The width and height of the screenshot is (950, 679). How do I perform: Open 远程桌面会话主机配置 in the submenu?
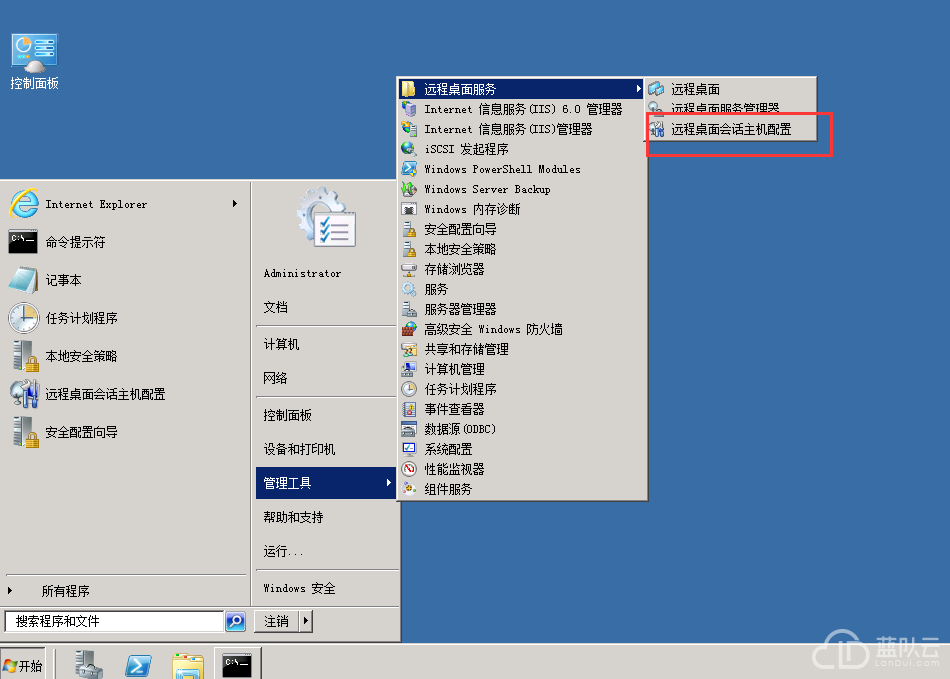pos(731,129)
